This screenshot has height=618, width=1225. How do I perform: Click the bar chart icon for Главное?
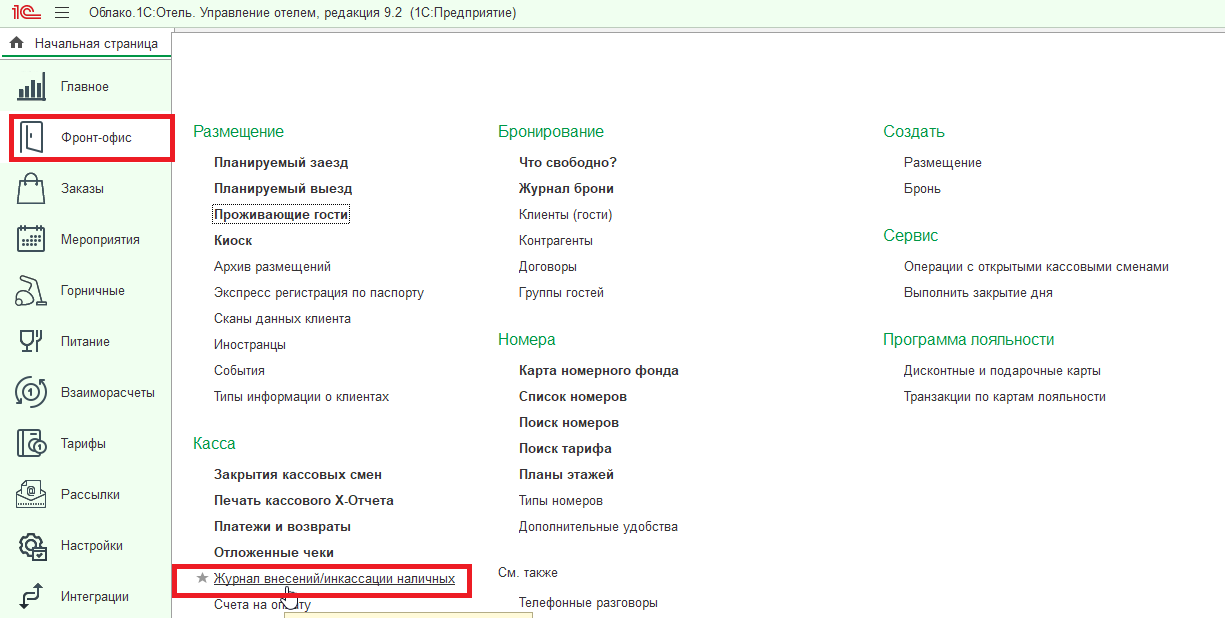click(x=32, y=87)
